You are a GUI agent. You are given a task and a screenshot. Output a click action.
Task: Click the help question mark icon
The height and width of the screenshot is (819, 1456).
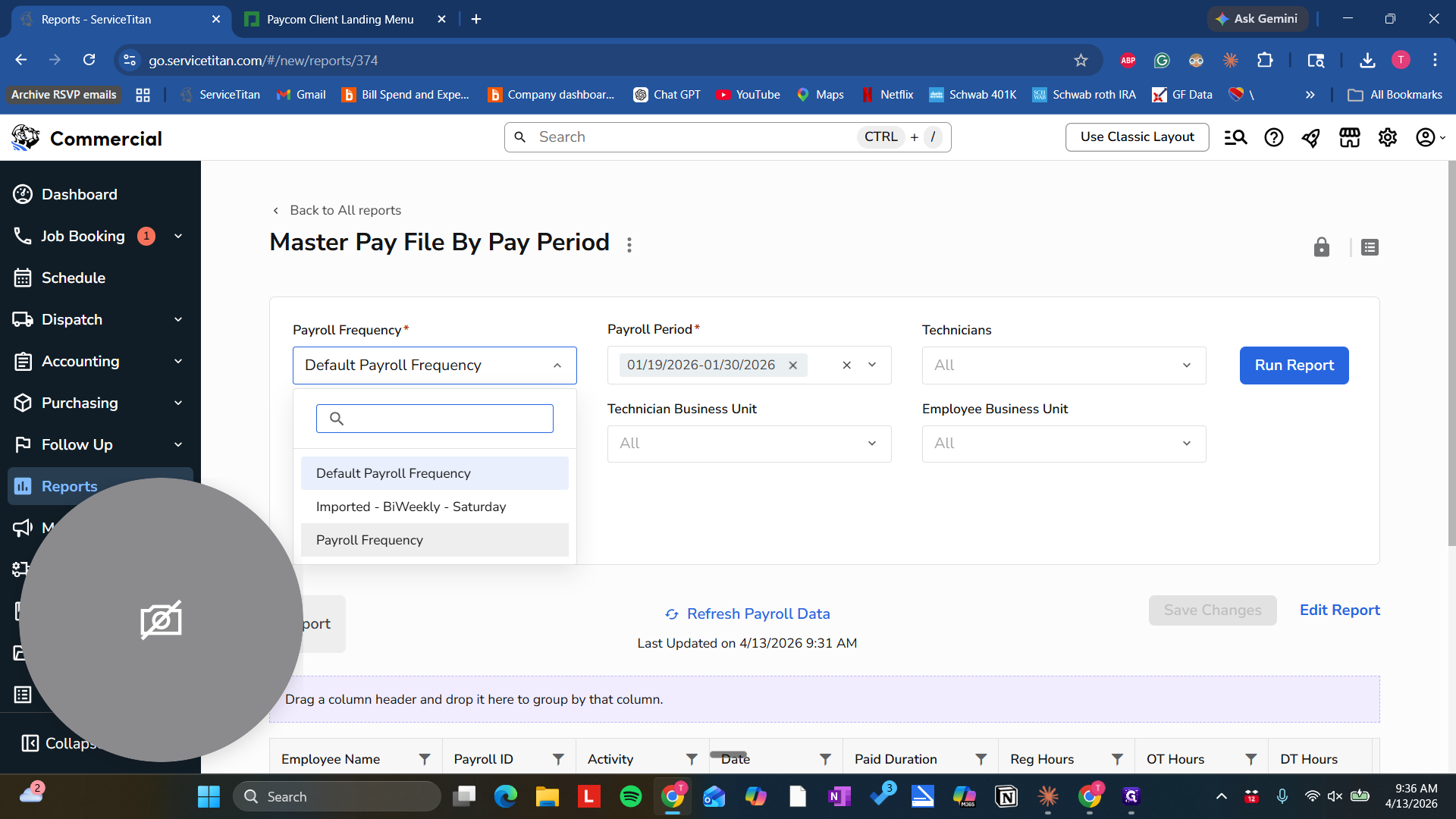(x=1274, y=137)
